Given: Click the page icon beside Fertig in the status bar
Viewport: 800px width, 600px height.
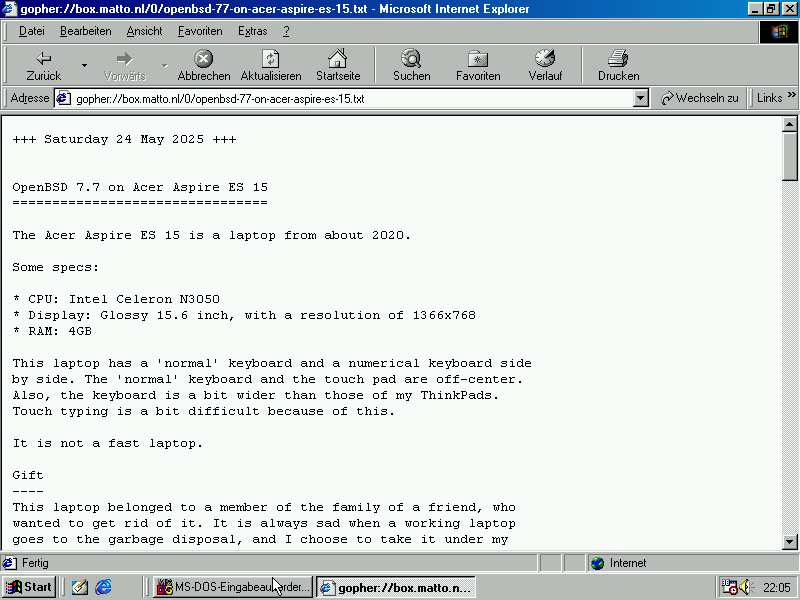Looking at the screenshot, I should pos(9,563).
